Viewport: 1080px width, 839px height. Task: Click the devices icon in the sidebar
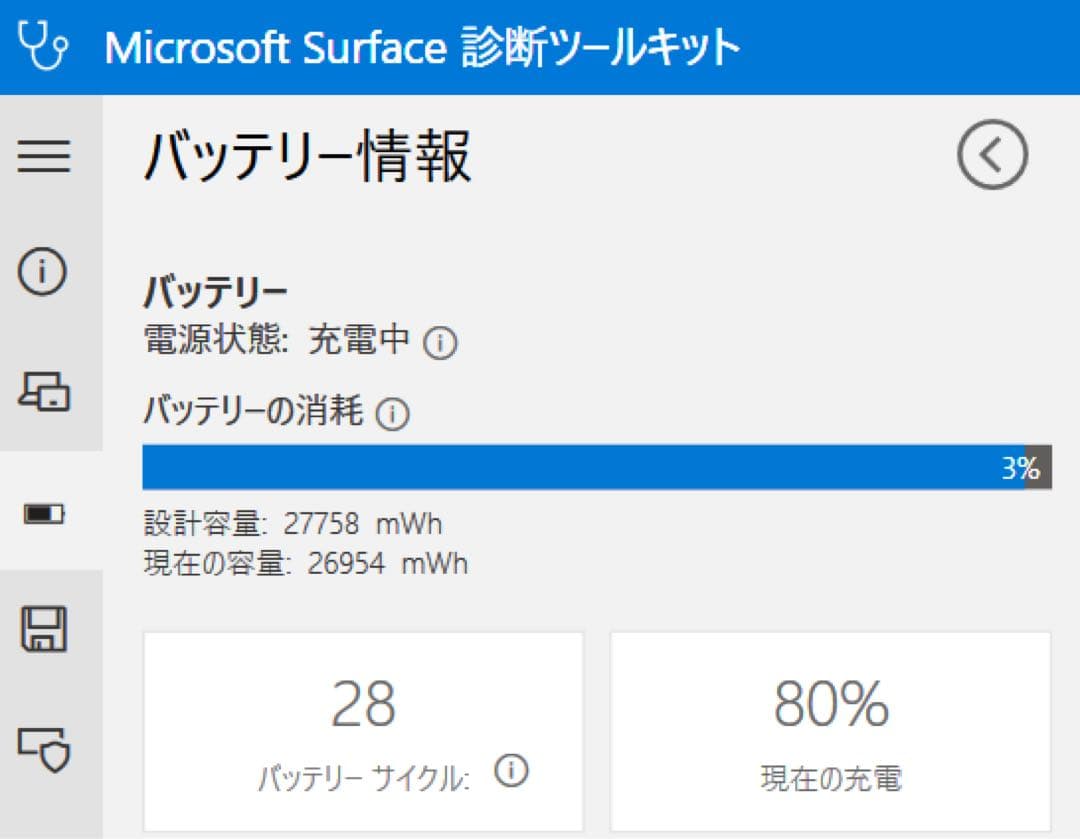(42, 393)
